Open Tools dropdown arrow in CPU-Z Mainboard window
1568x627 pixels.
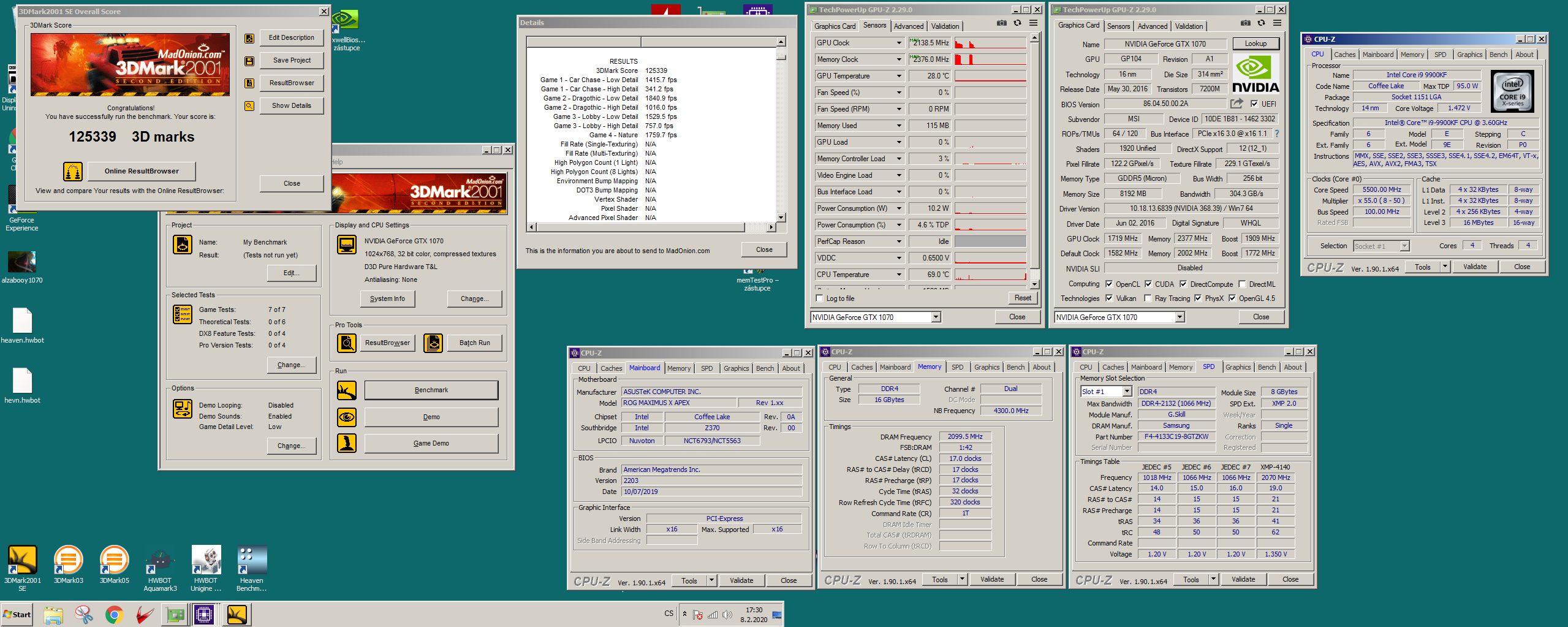point(711,580)
